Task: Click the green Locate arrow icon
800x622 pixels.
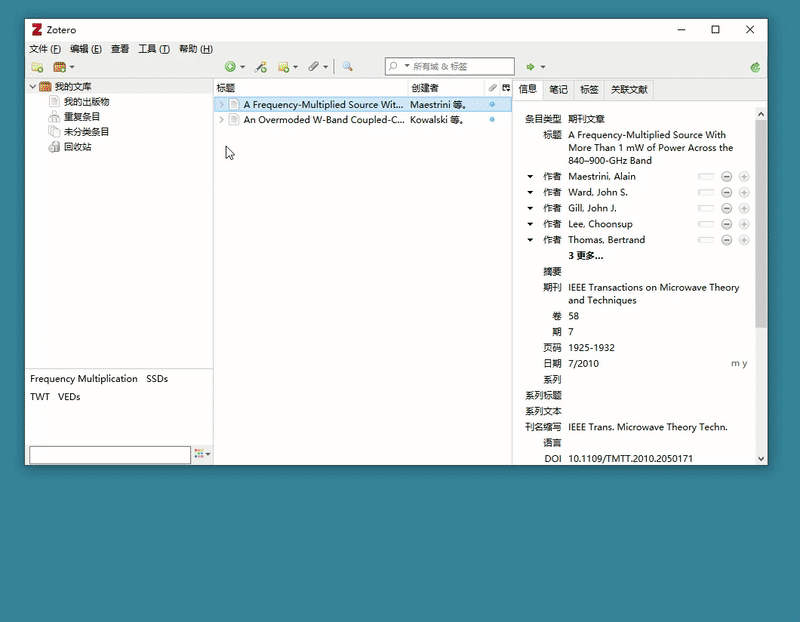Action: (x=530, y=67)
